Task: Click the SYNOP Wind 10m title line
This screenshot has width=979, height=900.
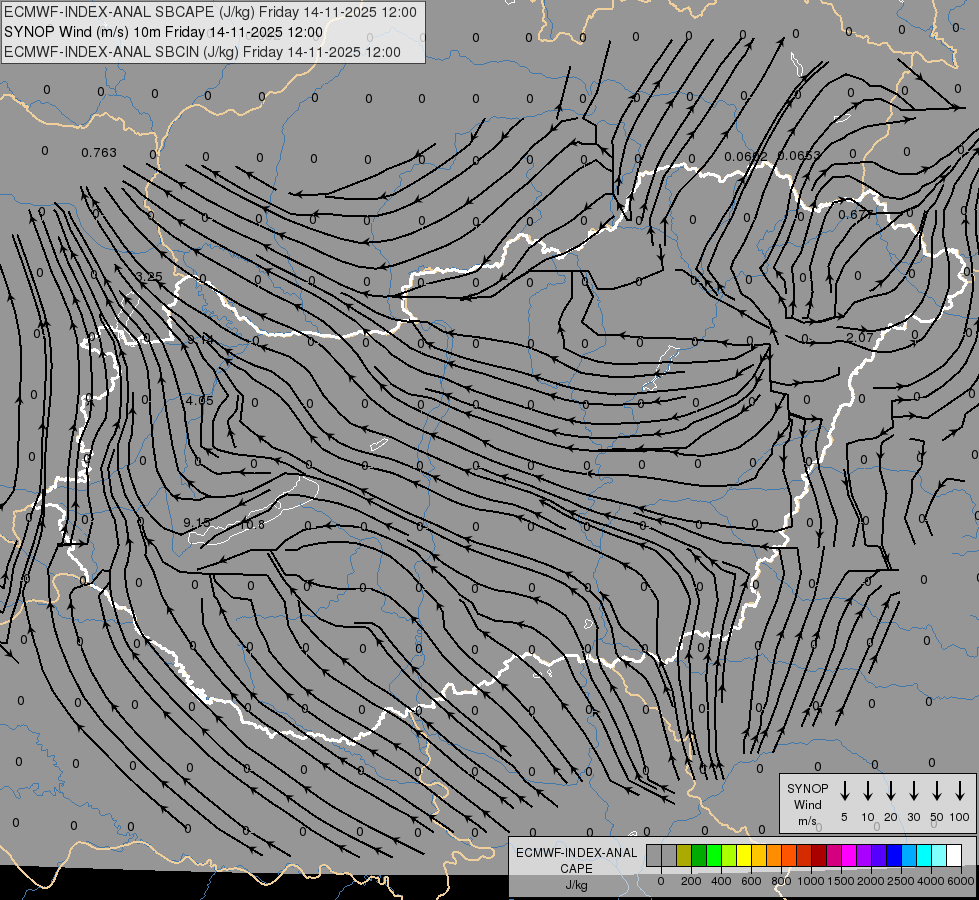Action: point(164,32)
